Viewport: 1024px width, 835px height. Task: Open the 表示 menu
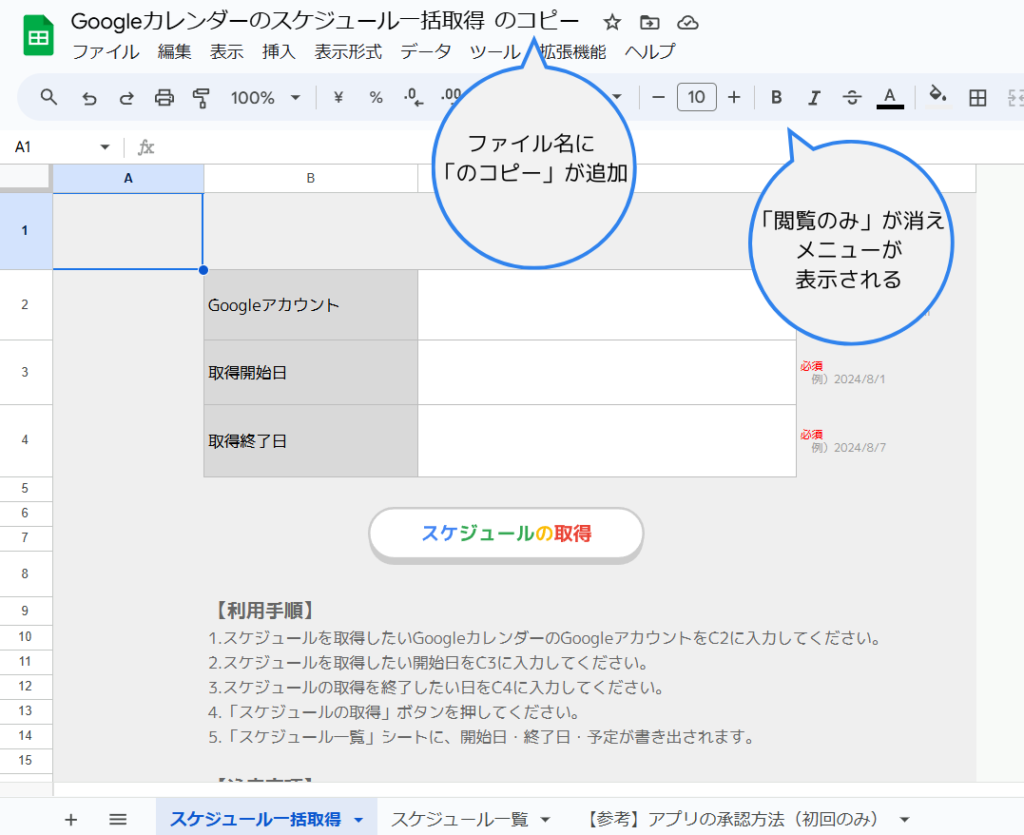(x=227, y=52)
